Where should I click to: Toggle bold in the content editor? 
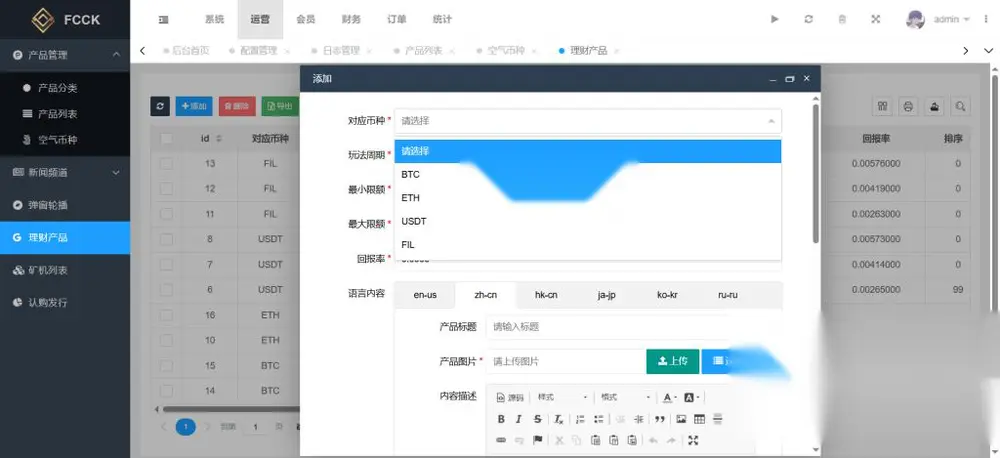pos(501,419)
